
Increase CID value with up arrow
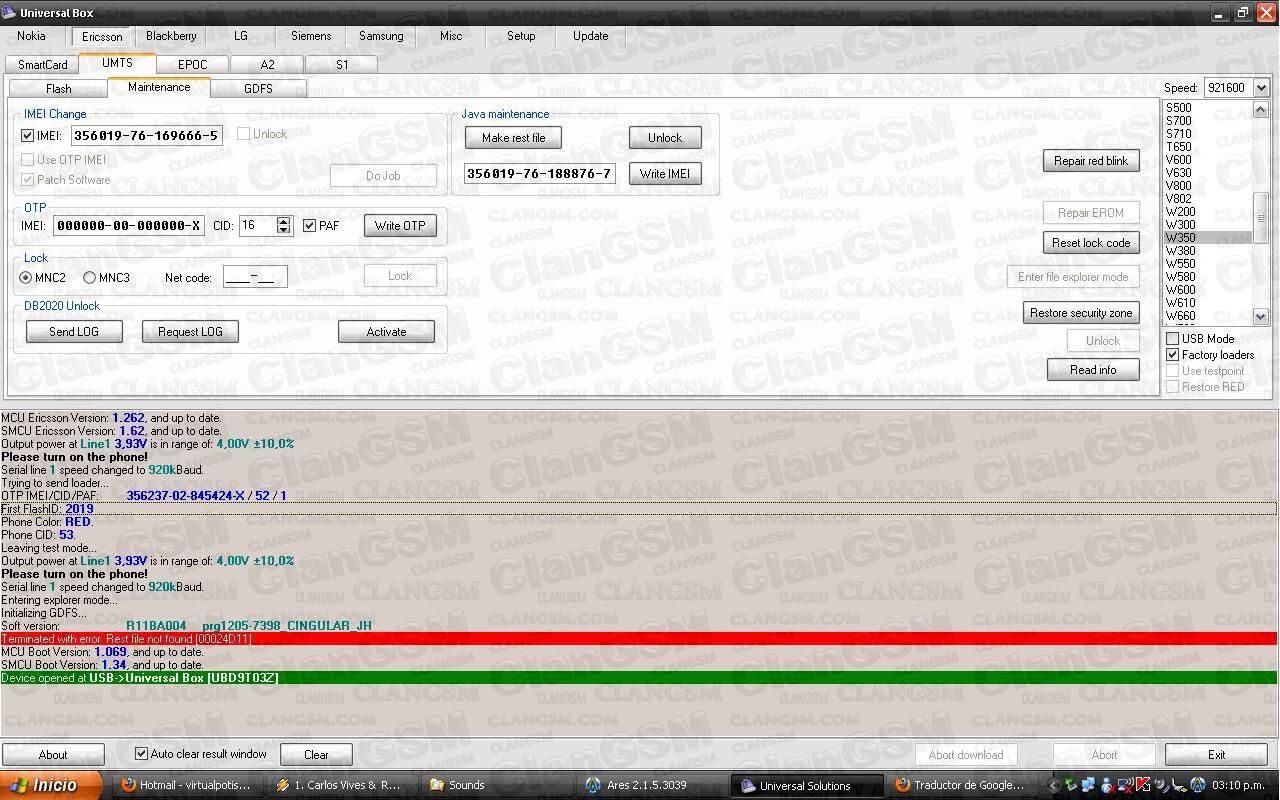(284, 221)
